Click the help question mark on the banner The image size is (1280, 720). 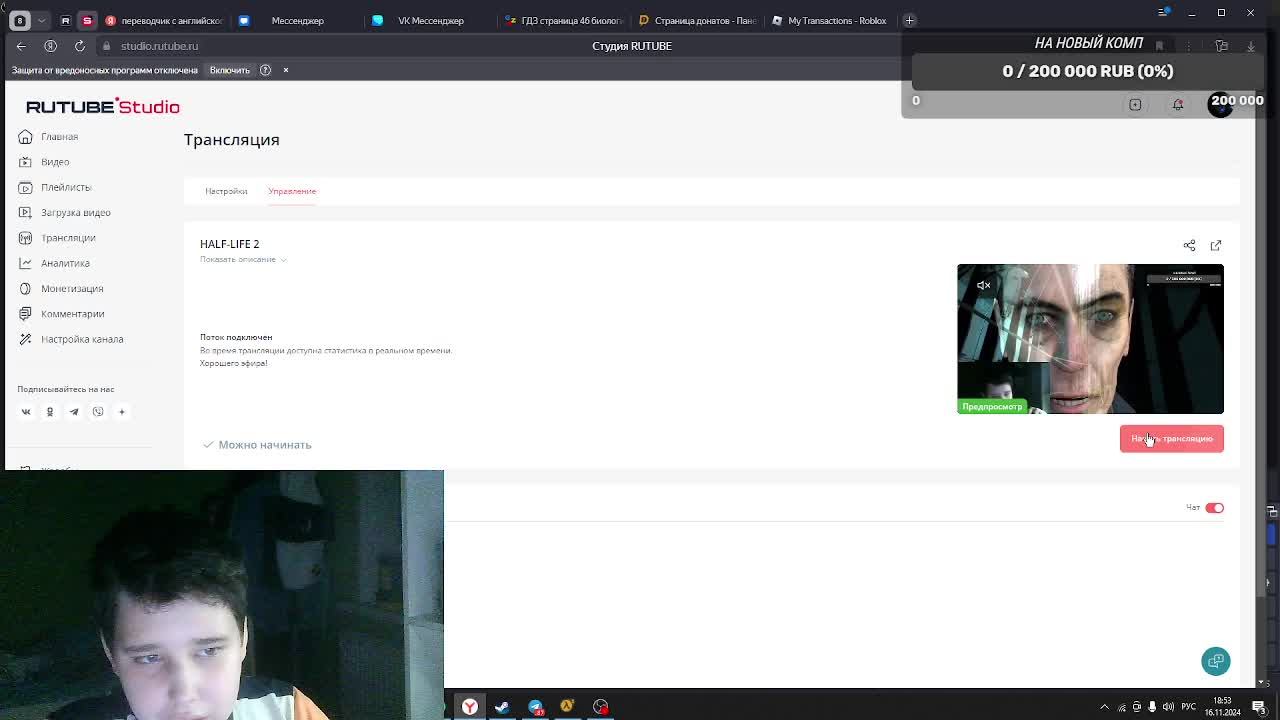(x=265, y=70)
